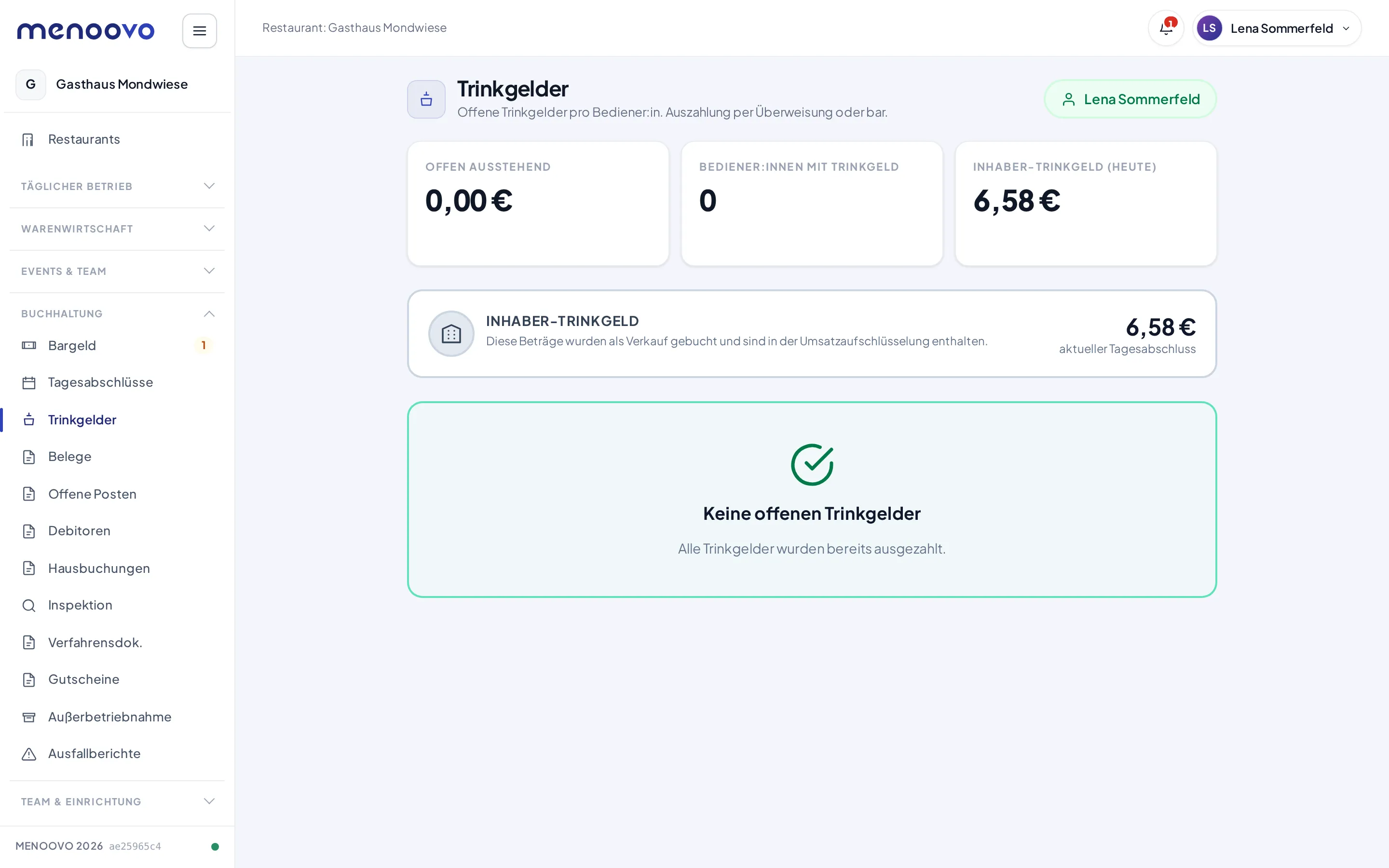
Task: Click the Ausfallberichte warning triangle icon
Action: pyautogui.click(x=29, y=754)
